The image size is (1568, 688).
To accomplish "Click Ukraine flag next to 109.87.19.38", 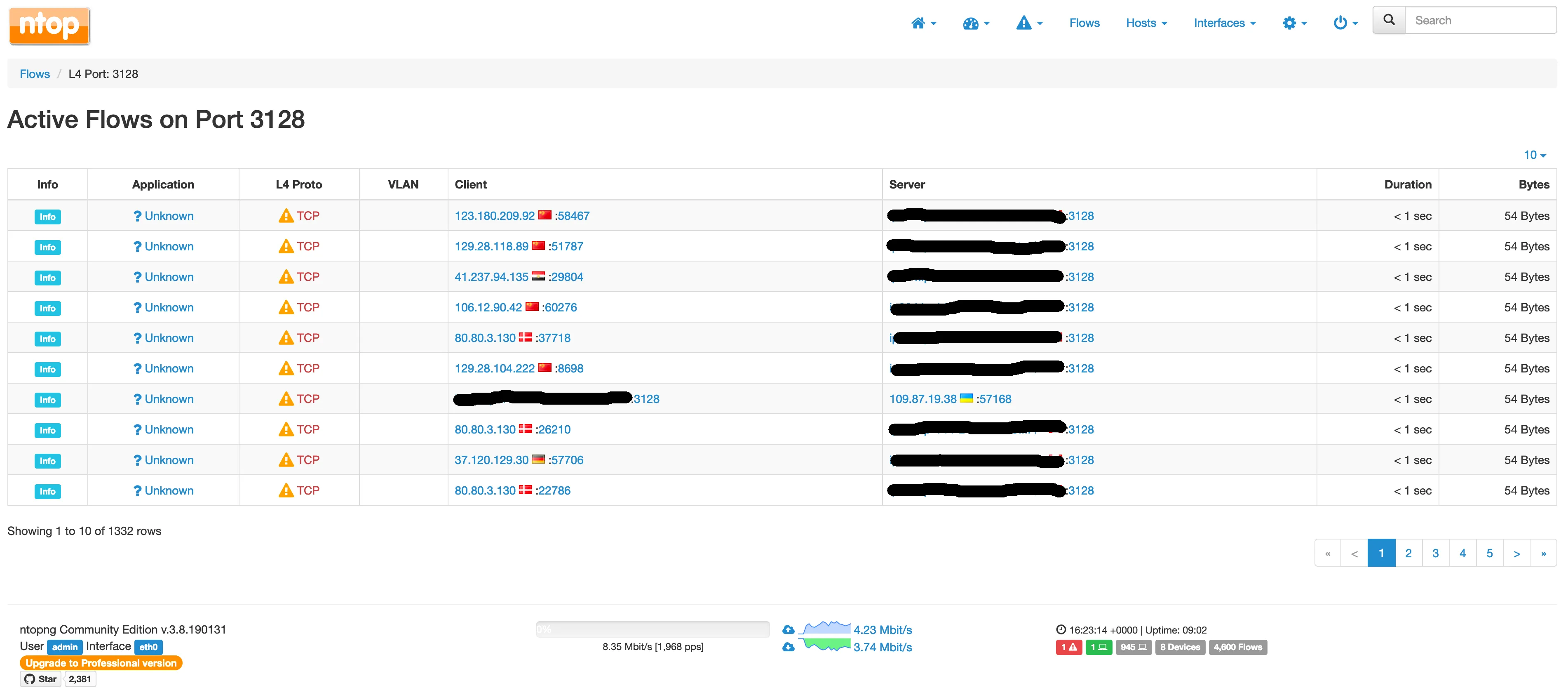I will tap(967, 398).
